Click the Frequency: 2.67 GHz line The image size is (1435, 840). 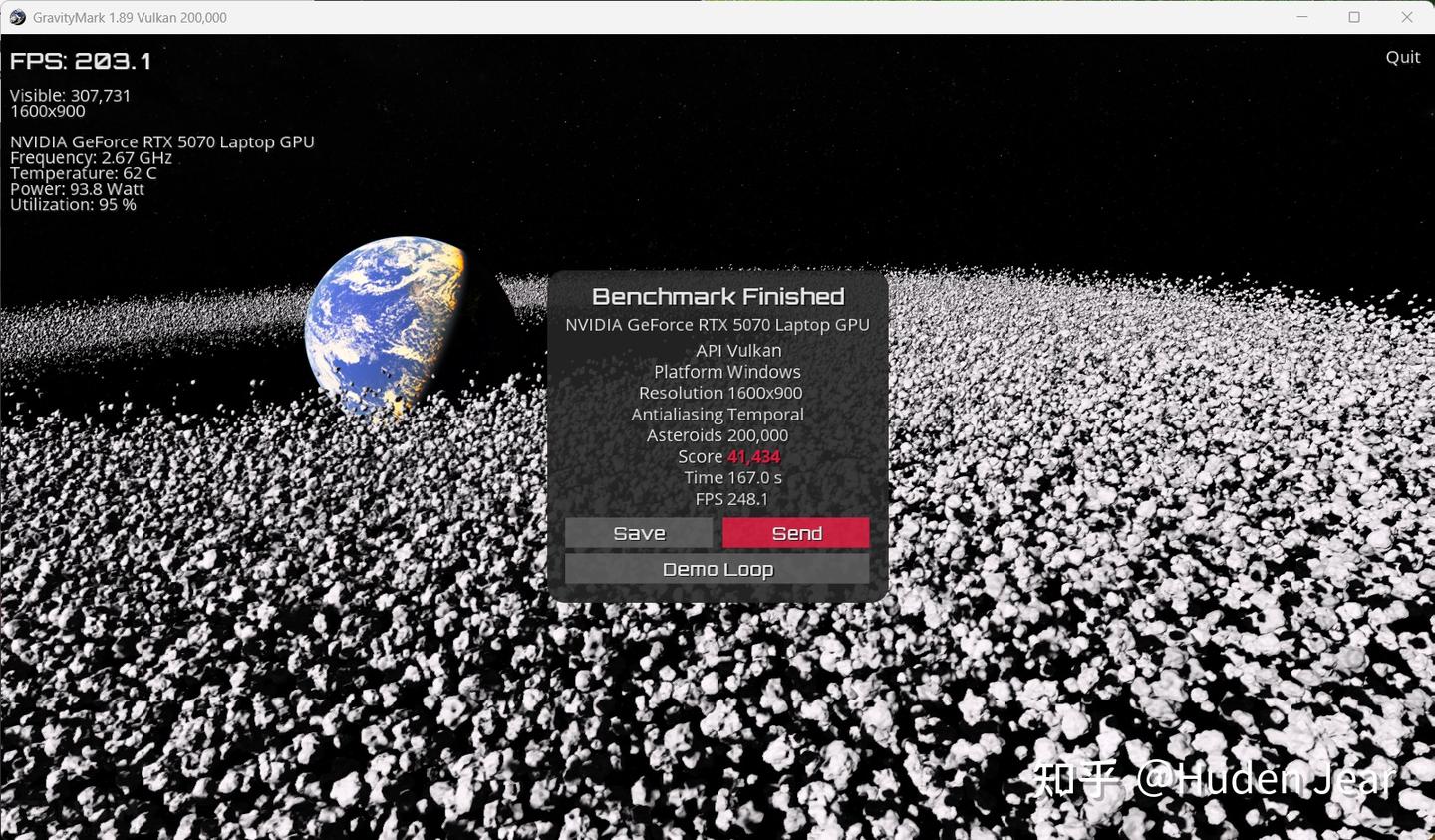coord(92,157)
